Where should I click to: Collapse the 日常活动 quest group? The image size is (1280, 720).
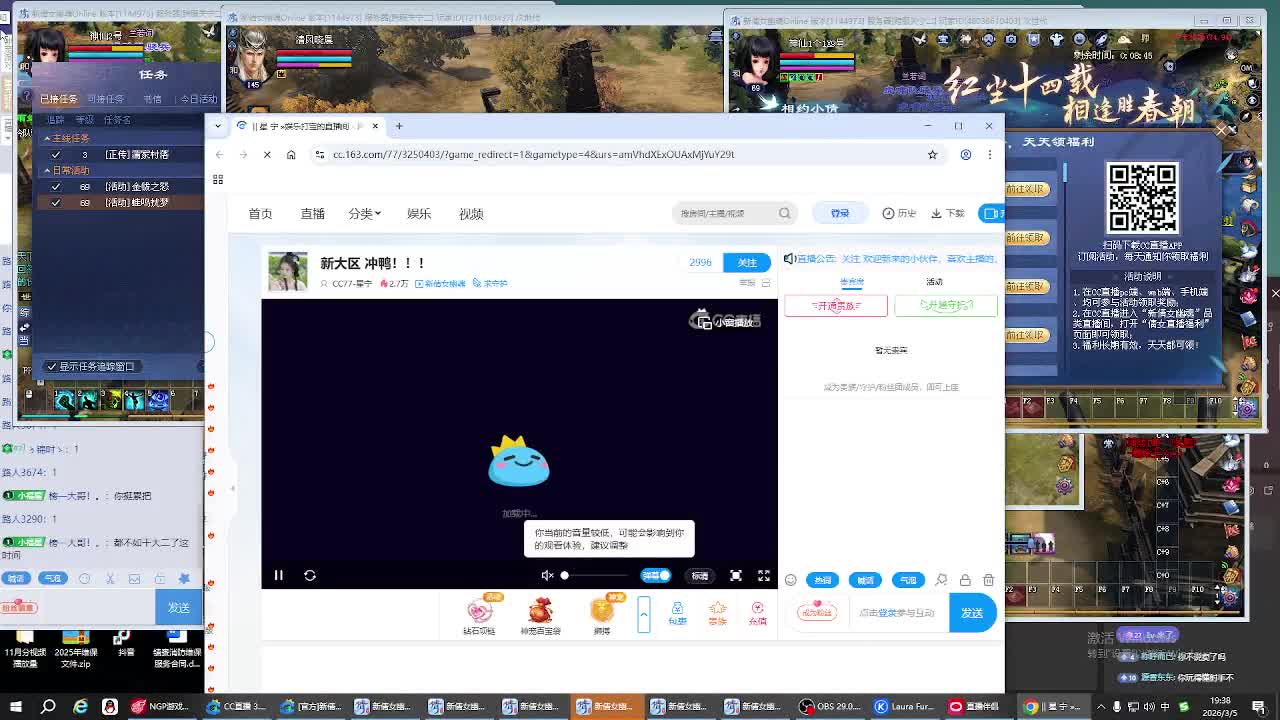pyautogui.click(x=47, y=170)
